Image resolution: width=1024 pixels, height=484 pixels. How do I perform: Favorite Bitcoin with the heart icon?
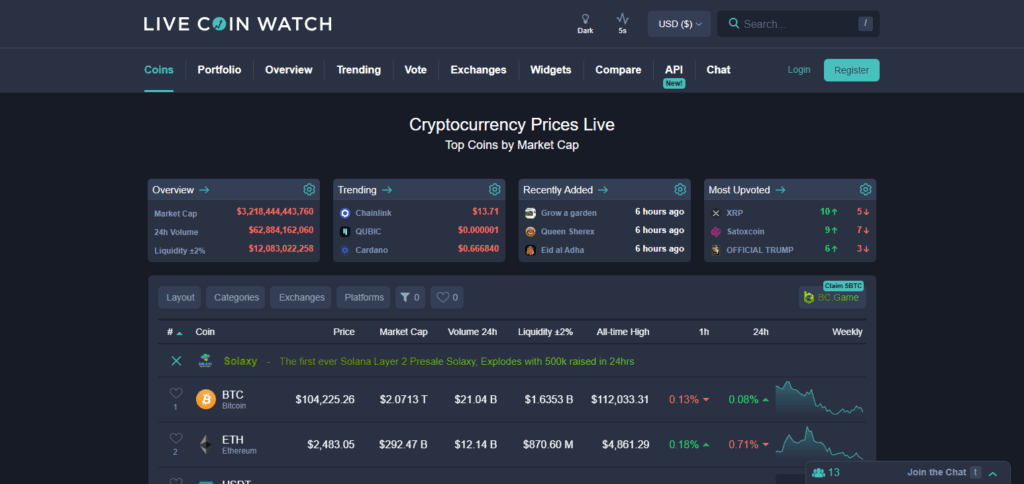(x=176, y=395)
